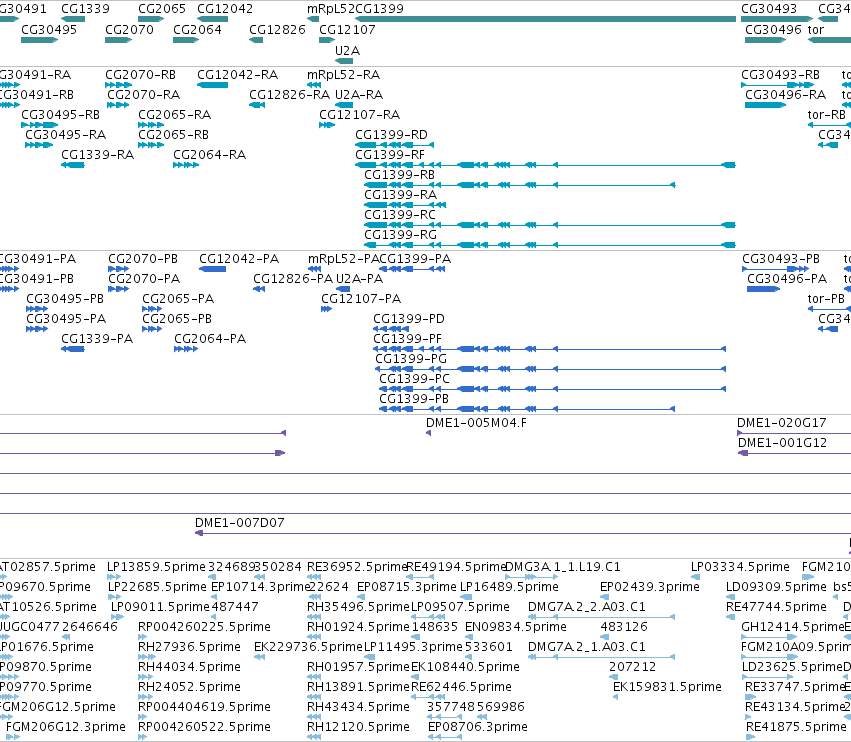Click the RP004404619.5prime EST label
The width and height of the screenshot is (851, 742).
205,708
